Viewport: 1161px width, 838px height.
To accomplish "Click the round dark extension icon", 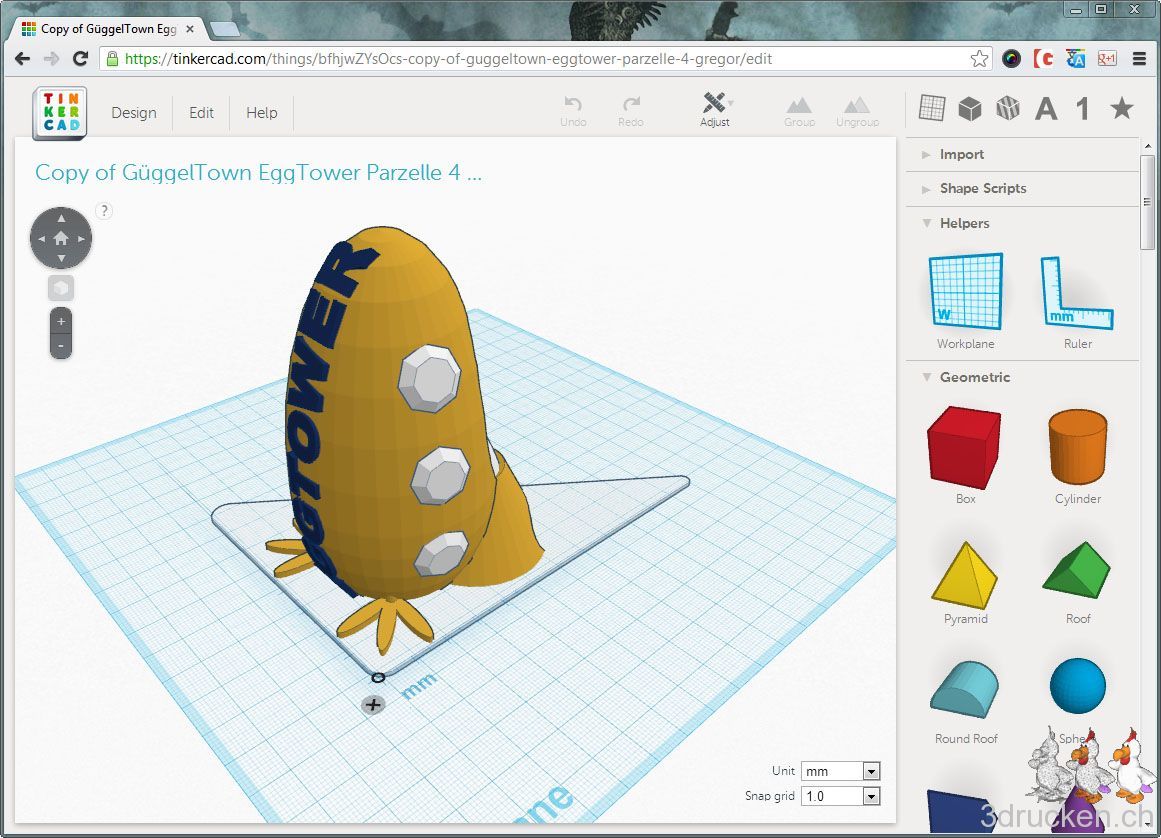I will coord(1011,58).
